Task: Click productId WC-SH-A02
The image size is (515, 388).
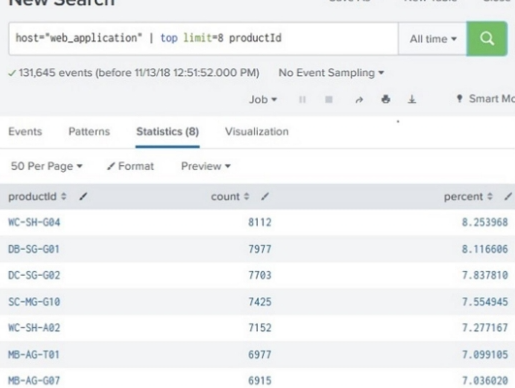Action: click(x=34, y=328)
